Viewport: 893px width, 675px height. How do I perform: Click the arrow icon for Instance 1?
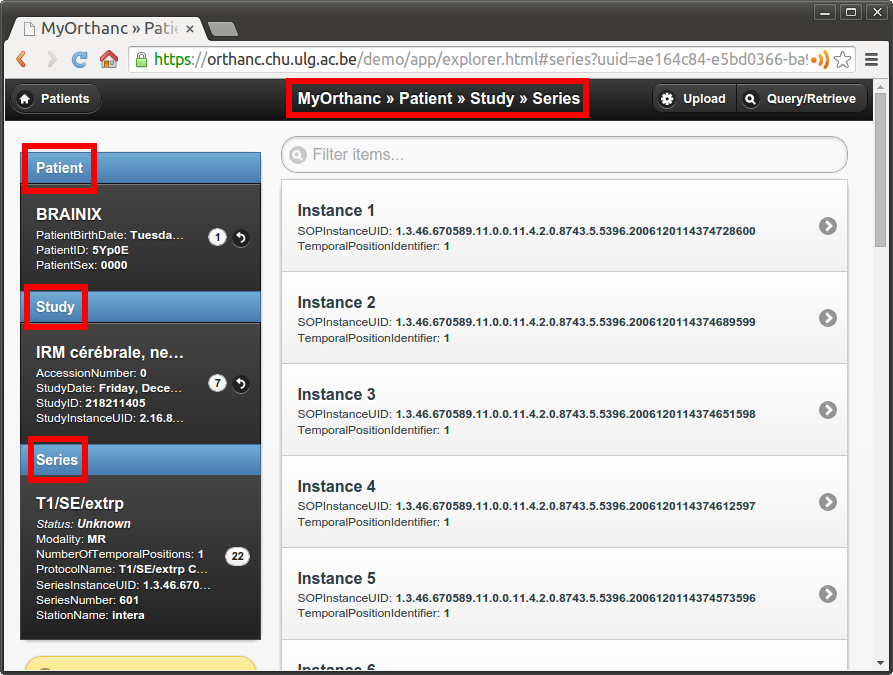(828, 226)
